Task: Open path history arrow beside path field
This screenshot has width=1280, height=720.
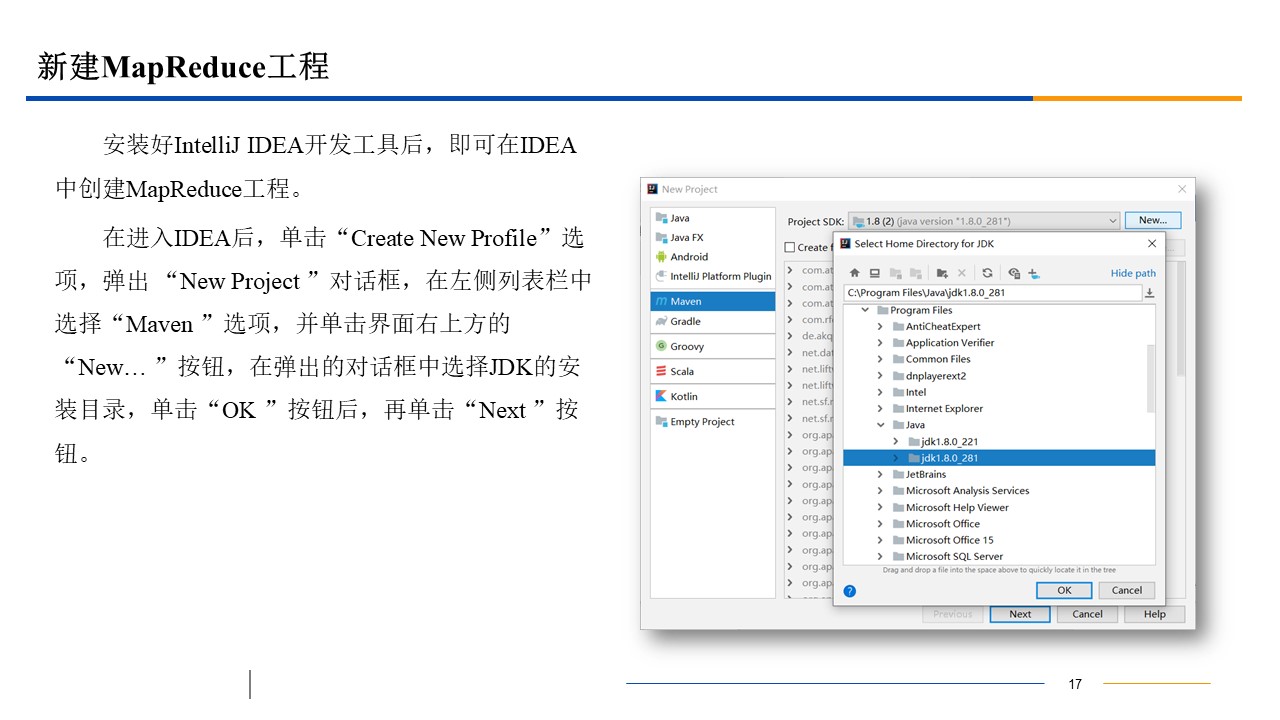Action: pos(1149,293)
